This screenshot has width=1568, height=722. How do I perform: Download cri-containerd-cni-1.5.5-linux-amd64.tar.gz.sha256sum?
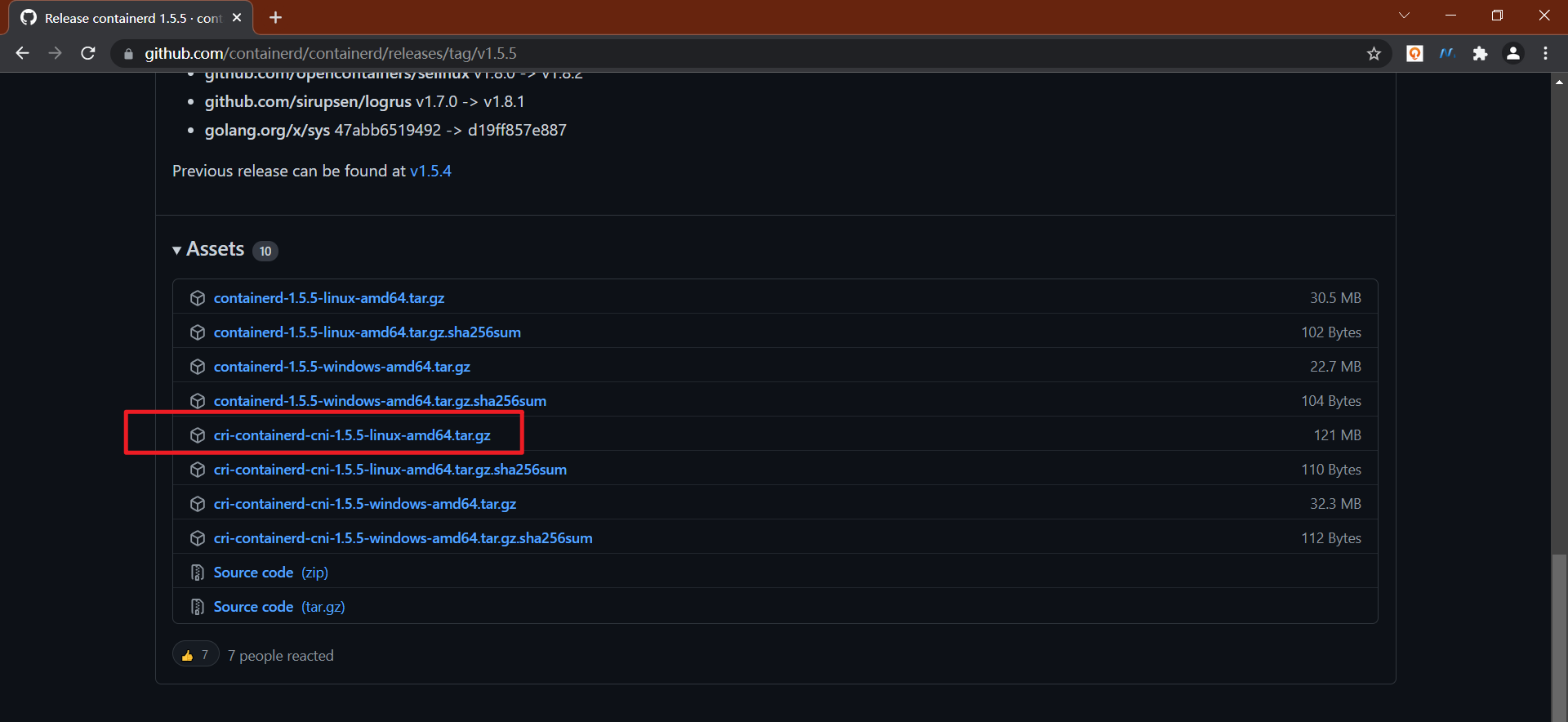(x=390, y=470)
